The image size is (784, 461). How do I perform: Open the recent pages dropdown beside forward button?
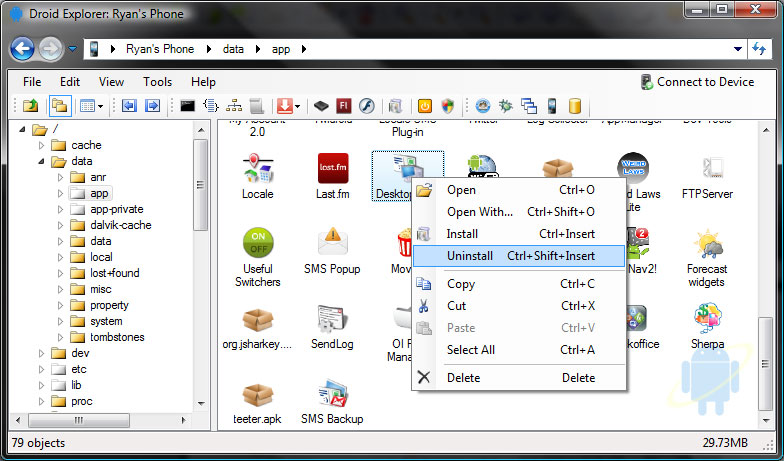pyautogui.click(x=72, y=49)
